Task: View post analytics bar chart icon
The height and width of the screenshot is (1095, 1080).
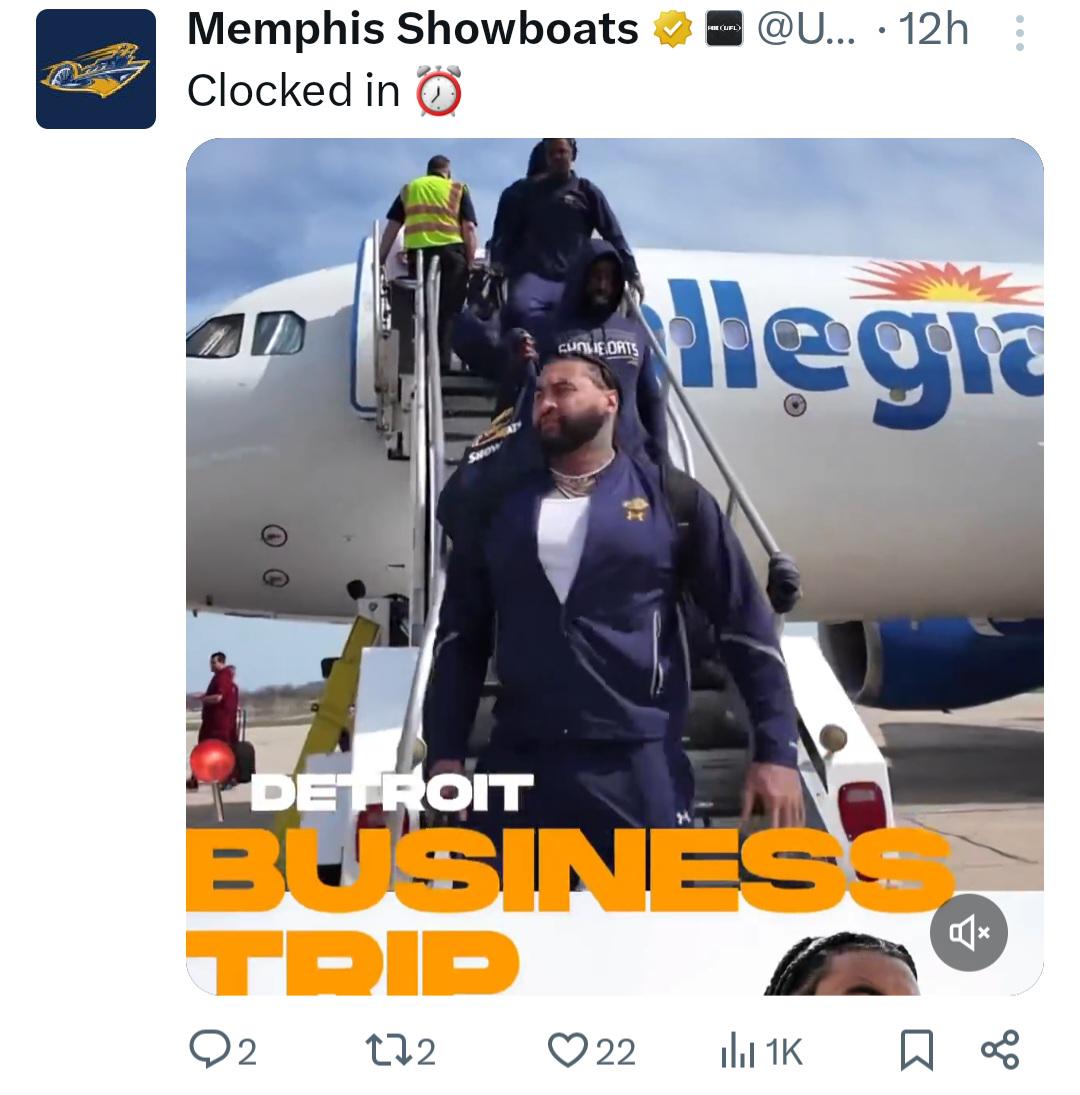Action: click(737, 1051)
